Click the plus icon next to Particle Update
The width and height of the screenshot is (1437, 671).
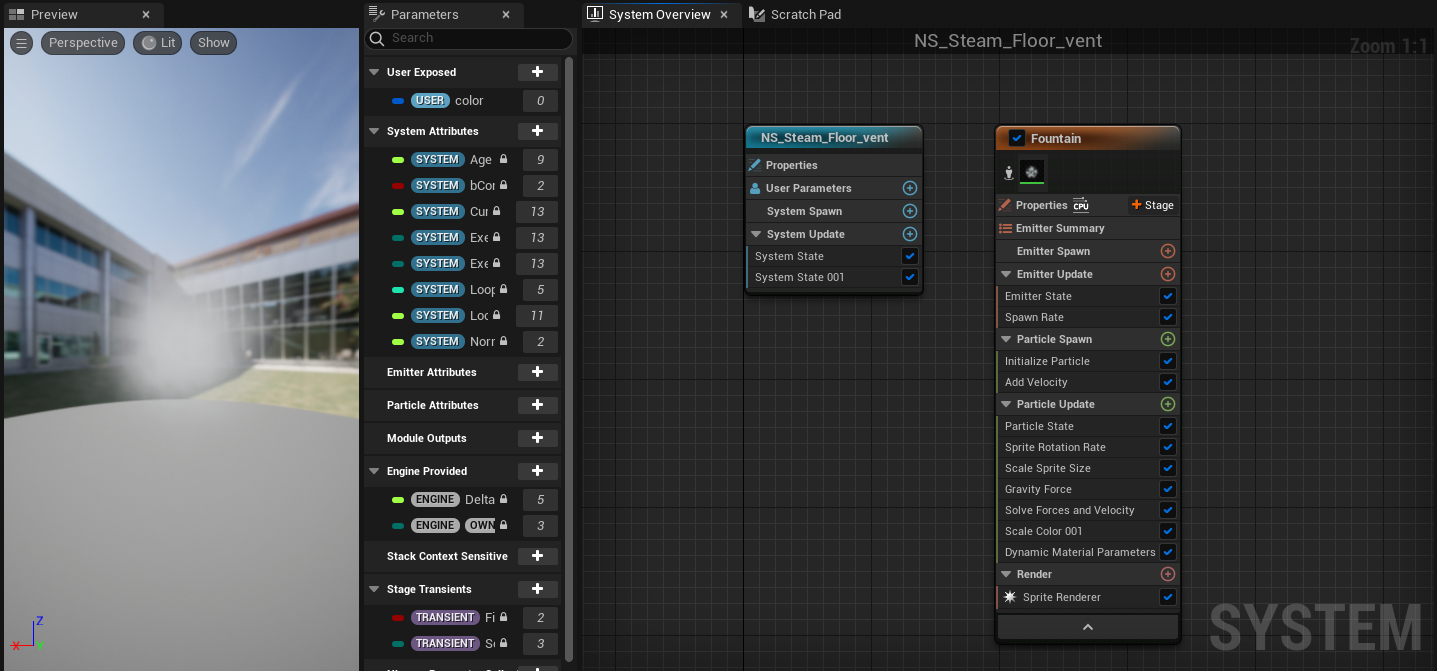click(x=1167, y=404)
